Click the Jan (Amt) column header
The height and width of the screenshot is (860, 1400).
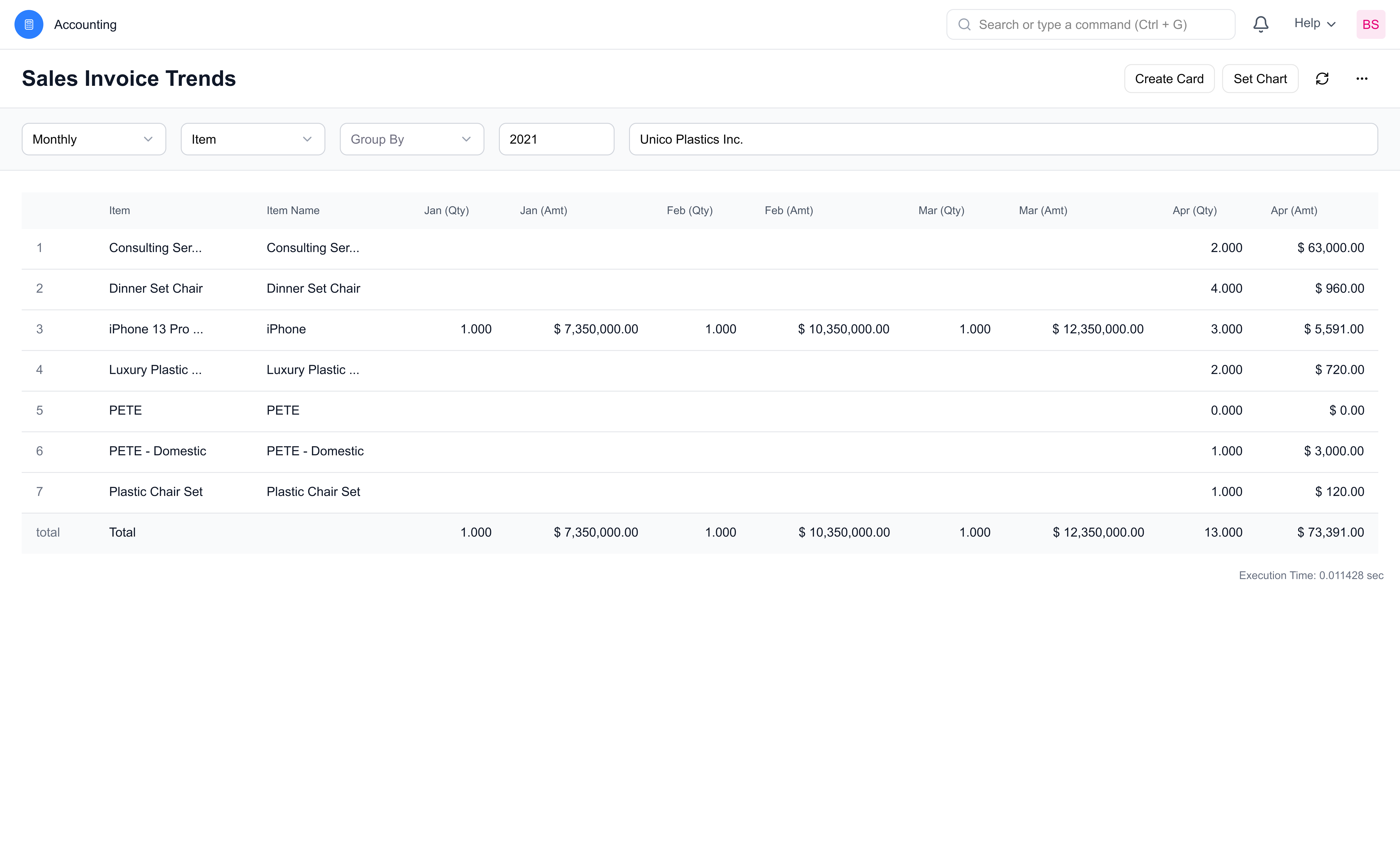[x=543, y=210]
